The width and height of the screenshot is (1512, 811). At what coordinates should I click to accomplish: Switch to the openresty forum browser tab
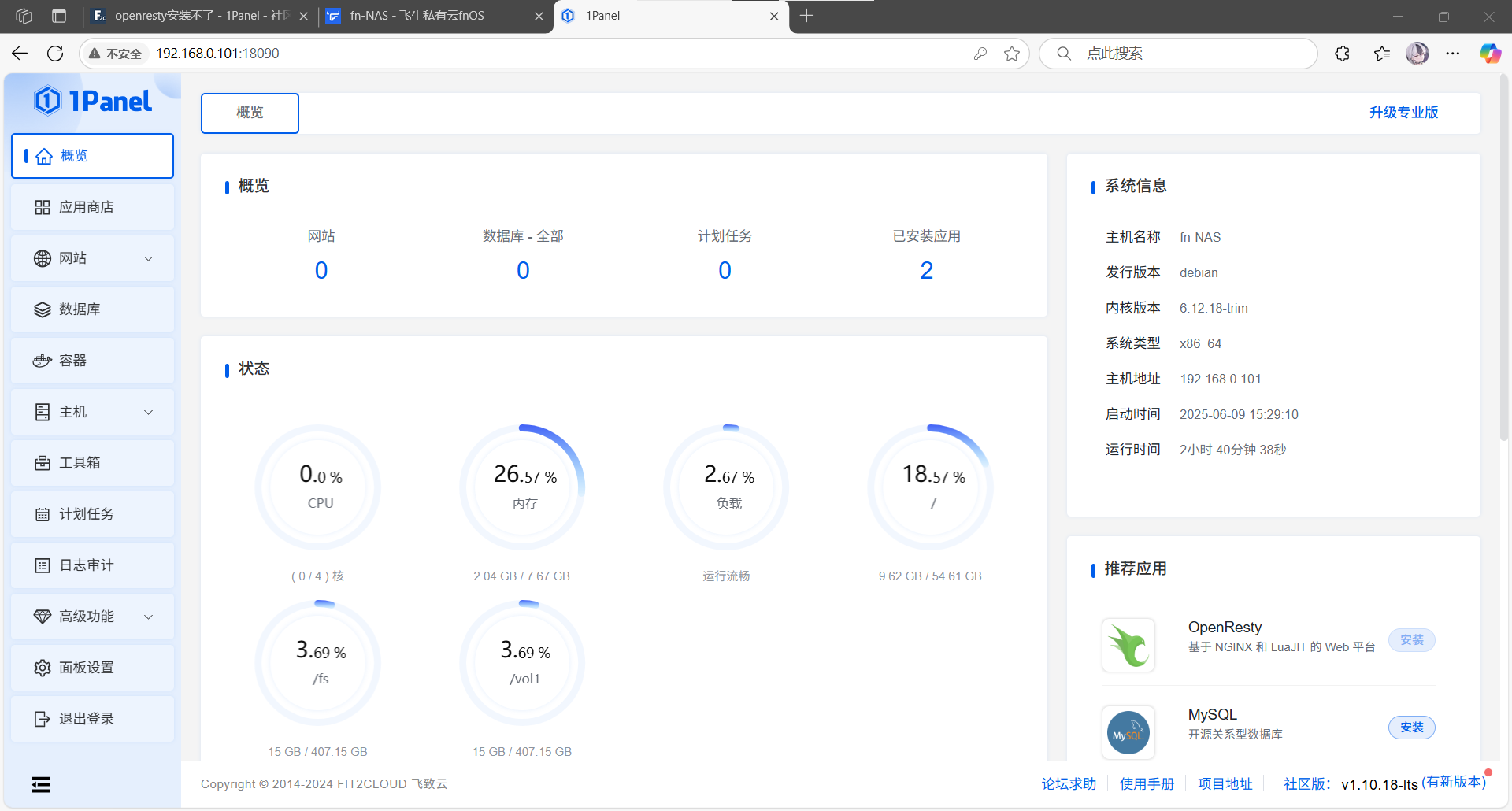[x=199, y=16]
